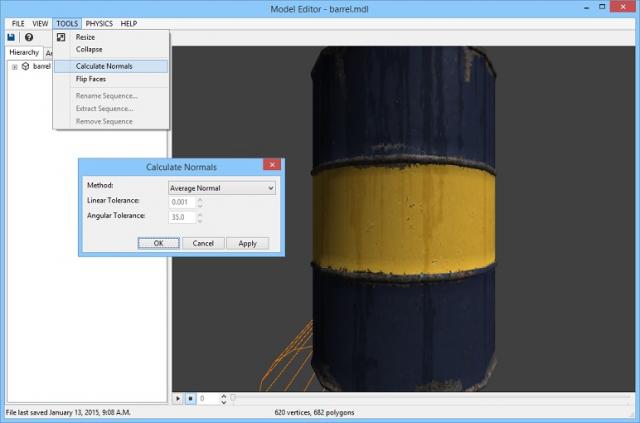The width and height of the screenshot is (640, 423).
Task: Open the Method dropdown
Action: coord(221,187)
